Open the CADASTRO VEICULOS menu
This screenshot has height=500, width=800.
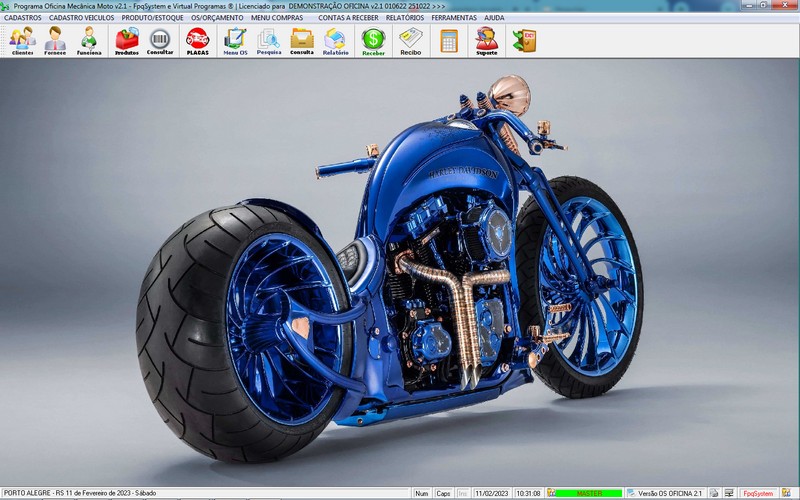tap(82, 18)
